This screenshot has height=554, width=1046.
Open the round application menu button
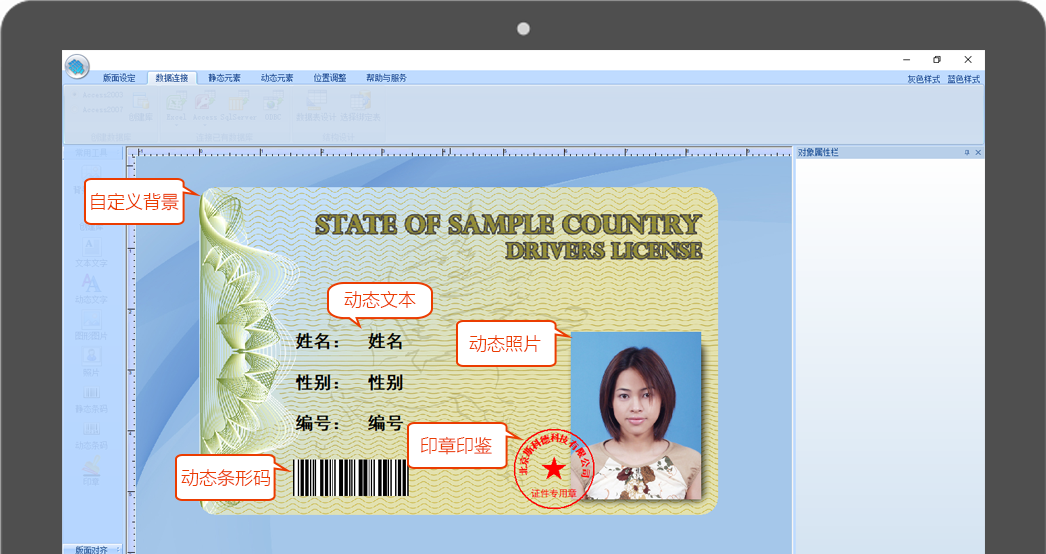(77, 66)
